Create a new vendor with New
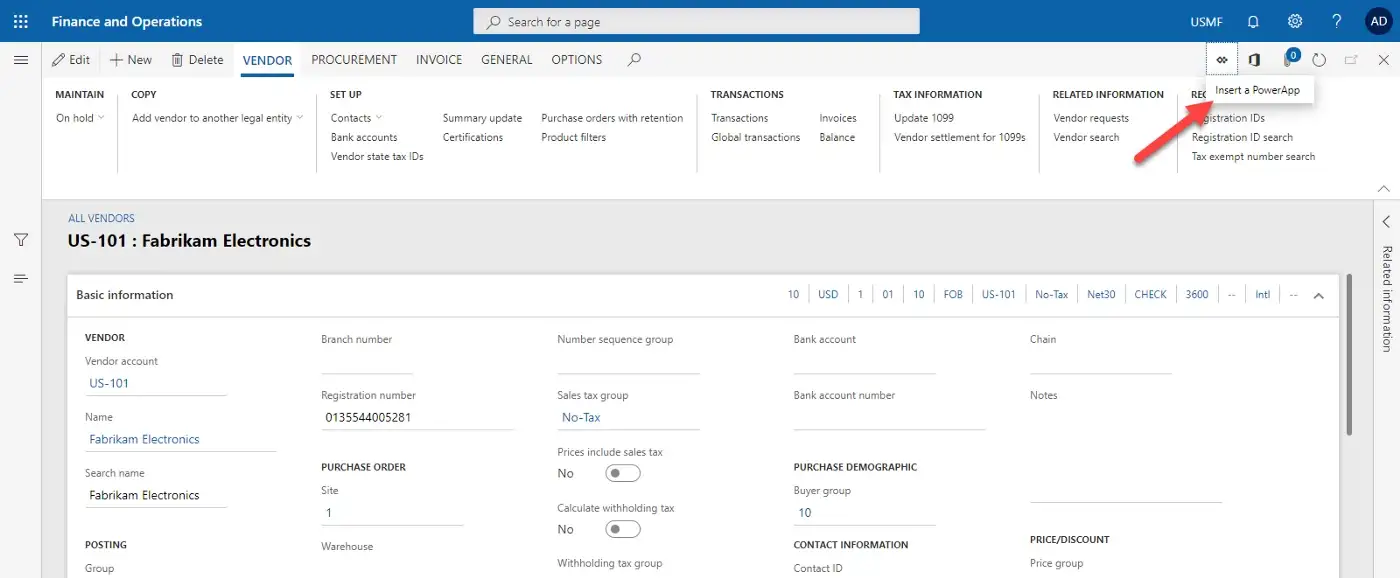 [131, 60]
